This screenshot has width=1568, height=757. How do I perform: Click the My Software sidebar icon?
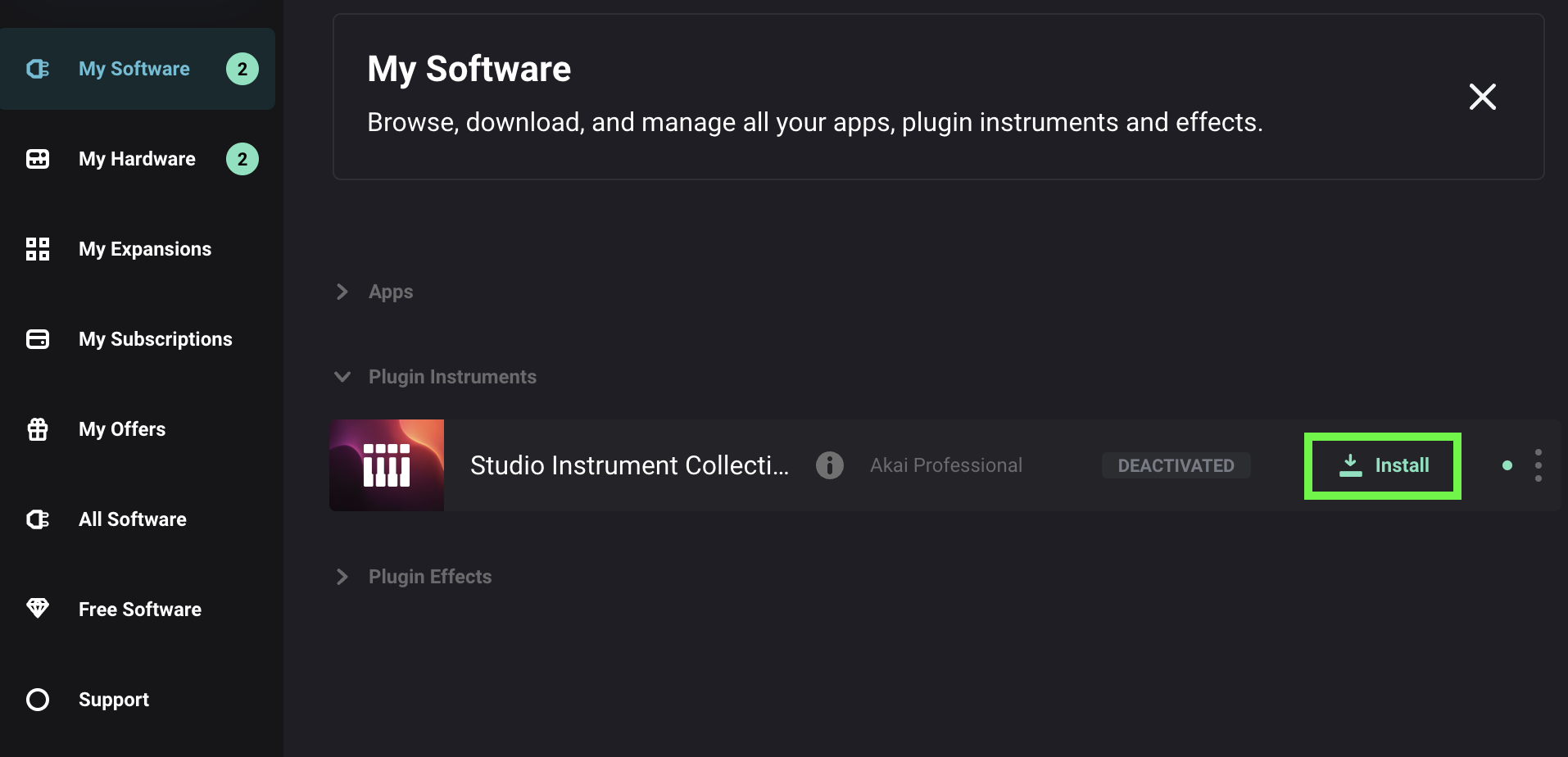[x=38, y=69]
